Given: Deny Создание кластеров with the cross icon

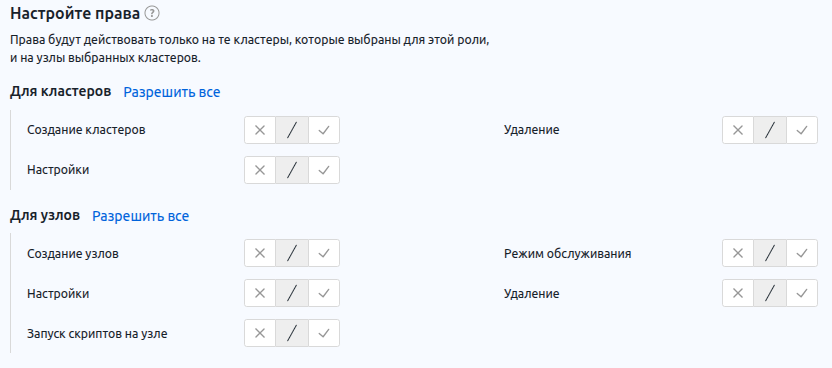Looking at the screenshot, I should [260, 130].
